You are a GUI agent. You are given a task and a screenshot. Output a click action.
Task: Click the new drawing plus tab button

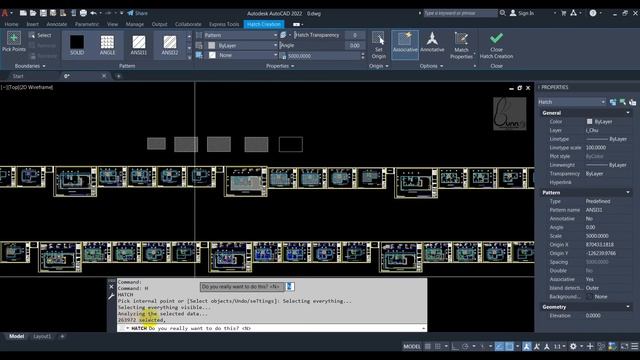pos(118,76)
